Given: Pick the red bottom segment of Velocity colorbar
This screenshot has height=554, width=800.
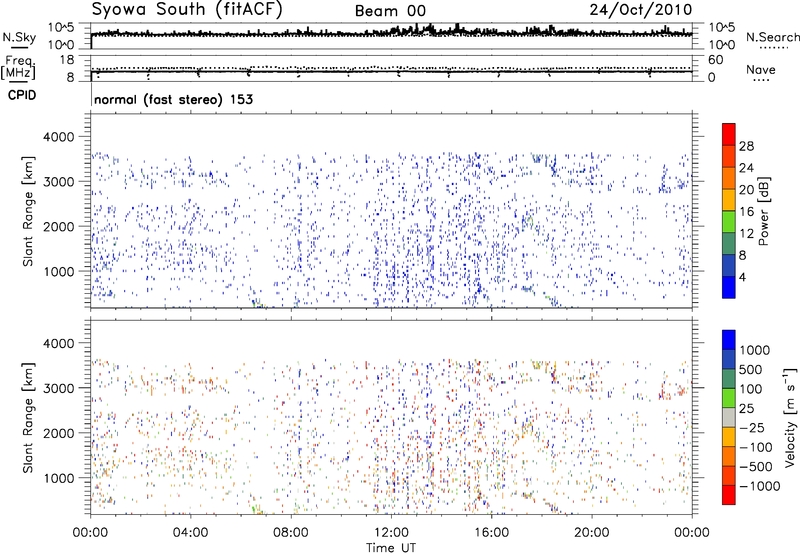Looking at the screenshot, I should (729, 495).
